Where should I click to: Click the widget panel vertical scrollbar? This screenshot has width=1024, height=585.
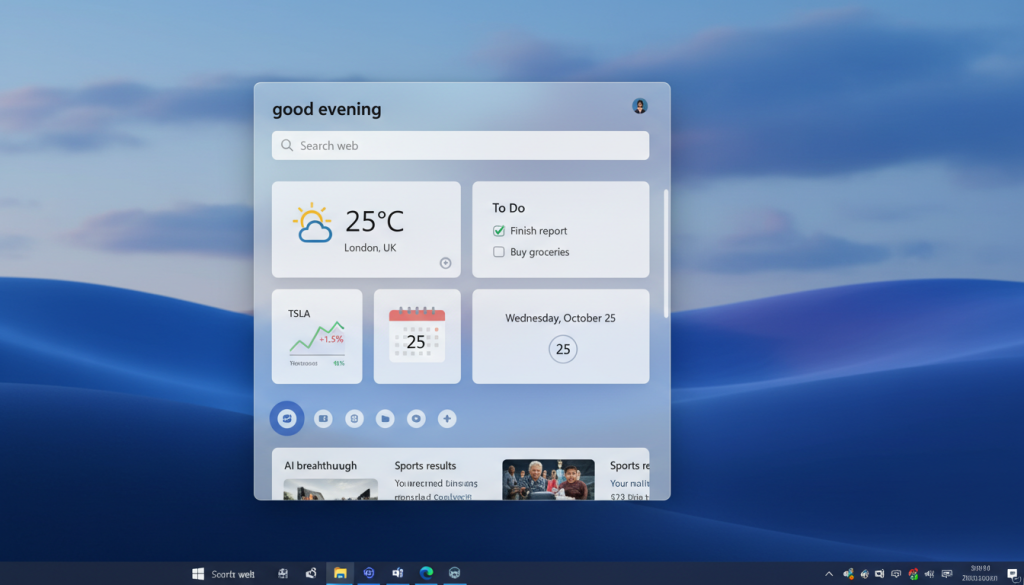[x=666, y=254]
